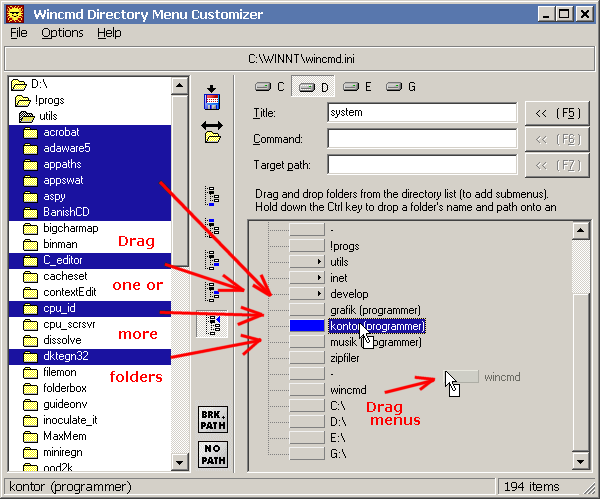Click the folder icon next to C_editor
Screen dimensions: 600x499
coord(30,261)
